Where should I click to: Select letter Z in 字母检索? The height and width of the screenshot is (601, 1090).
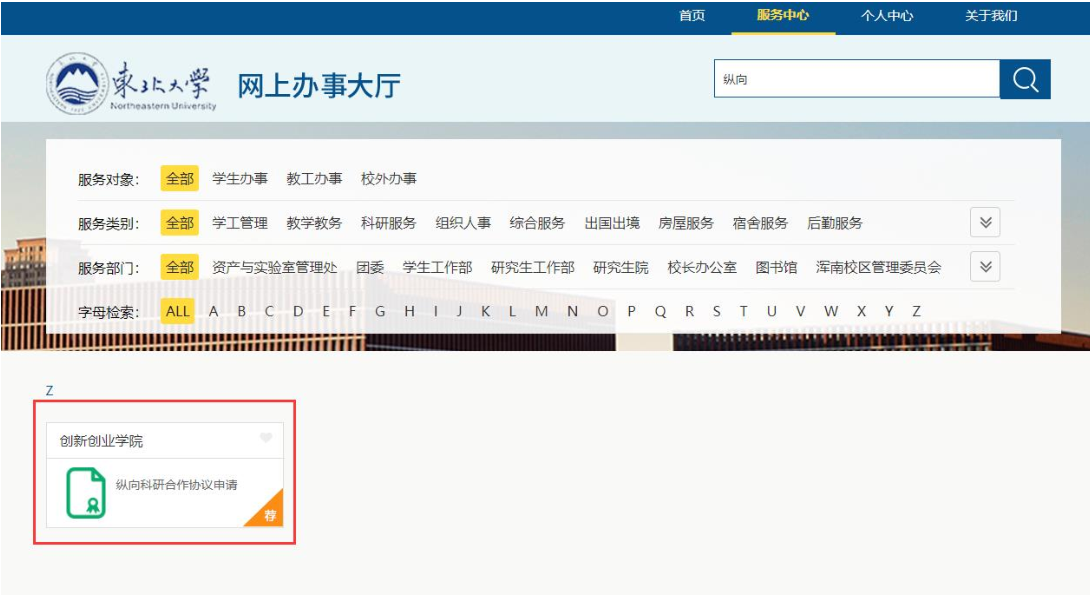tap(916, 311)
